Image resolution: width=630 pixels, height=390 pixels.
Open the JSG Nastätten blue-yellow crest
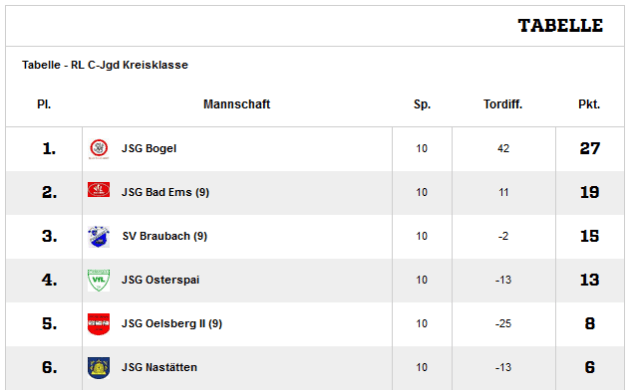(x=99, y=368)
